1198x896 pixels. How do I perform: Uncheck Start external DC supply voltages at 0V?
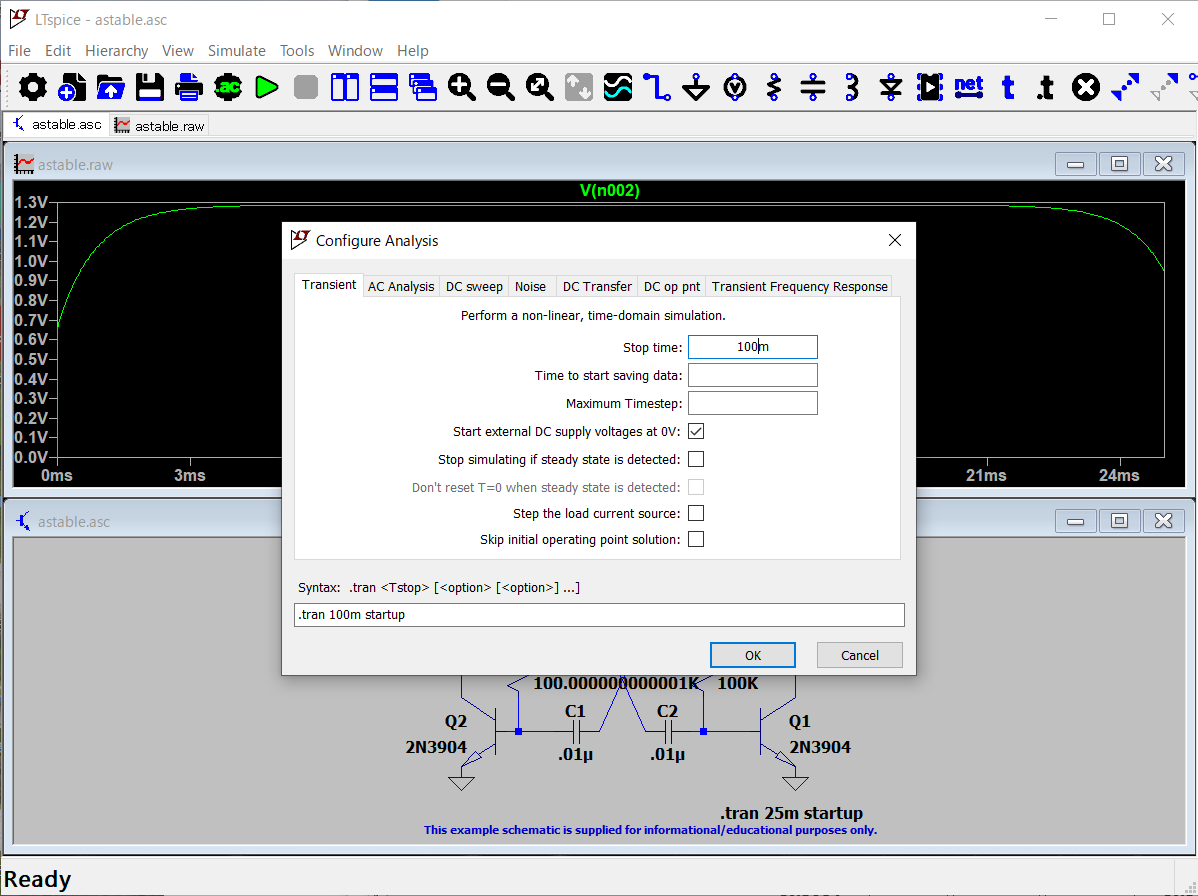696,432
